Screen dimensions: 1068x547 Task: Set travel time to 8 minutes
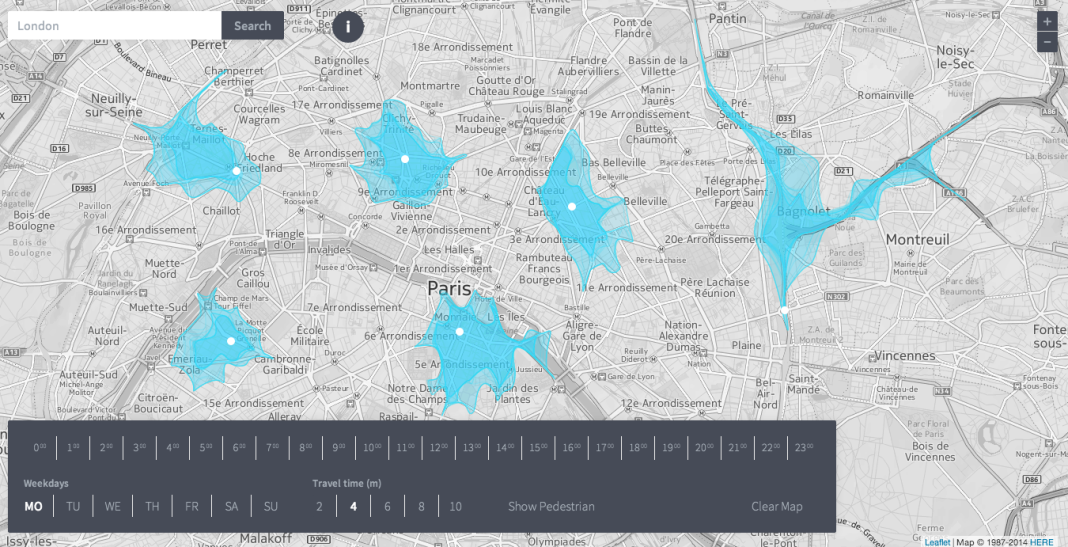[422, 506]
